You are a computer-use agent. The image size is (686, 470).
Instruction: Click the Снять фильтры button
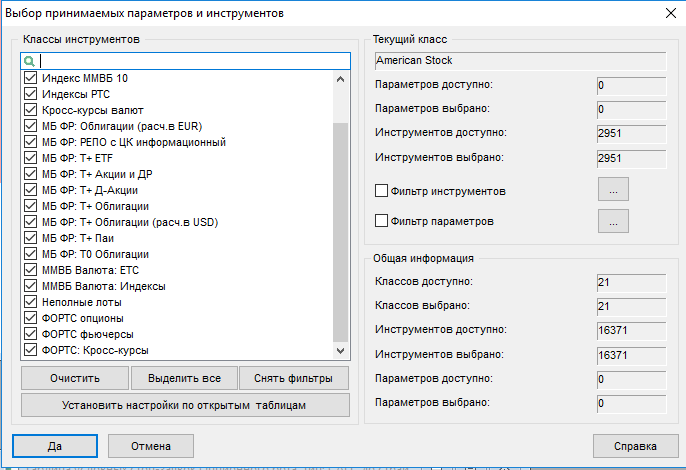click(294, 378)
